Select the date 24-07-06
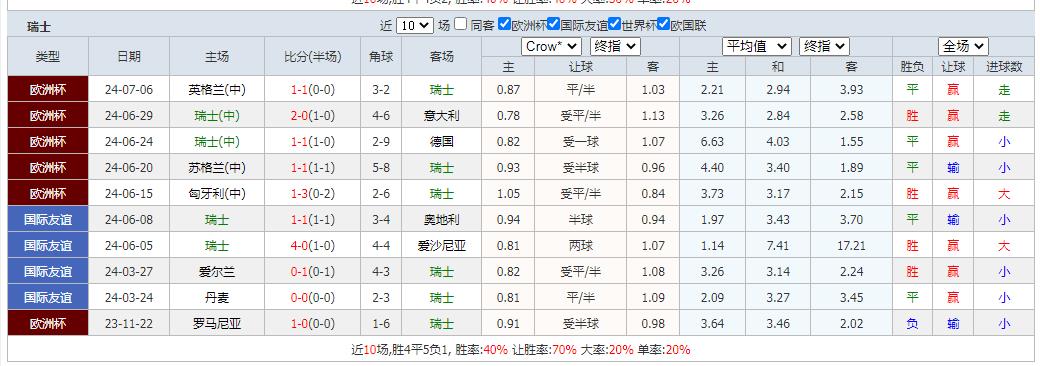The width and height of the screenshot is (1040, 366). point(129,90)
